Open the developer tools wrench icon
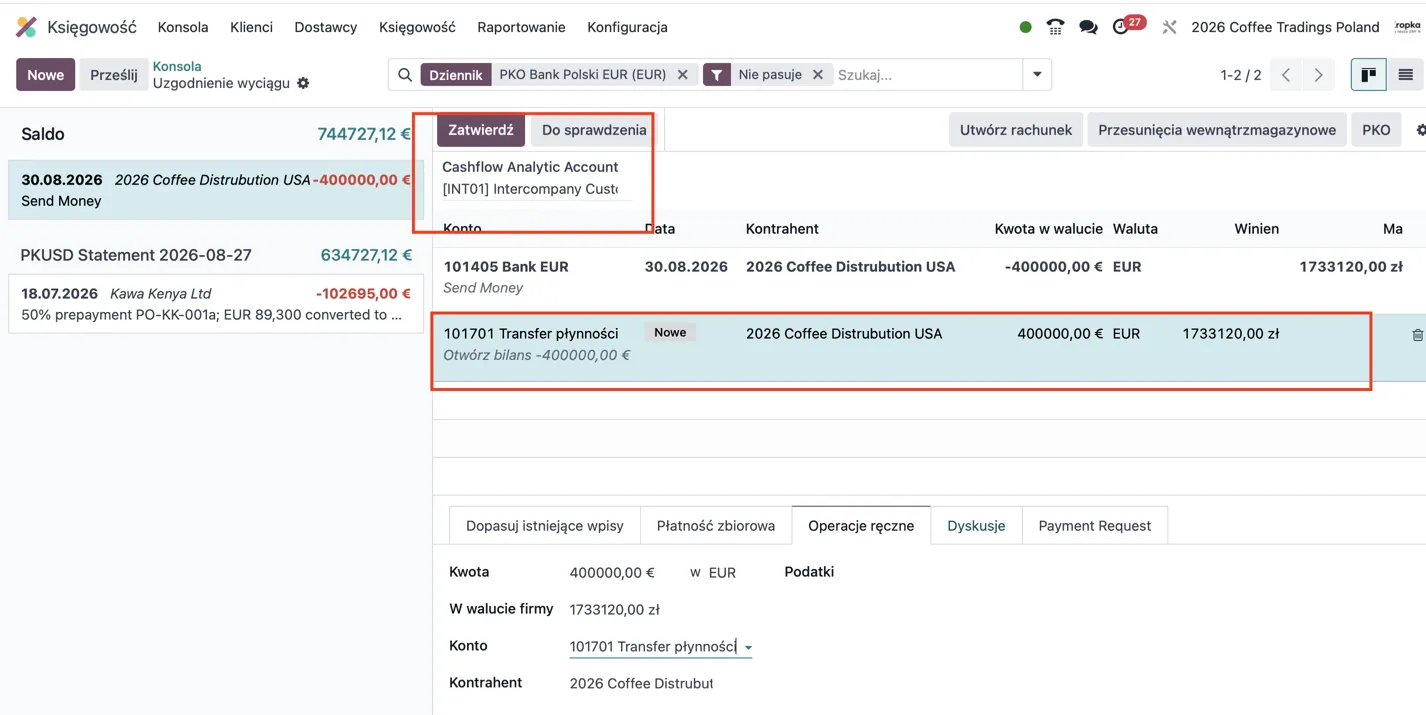 1169,27
